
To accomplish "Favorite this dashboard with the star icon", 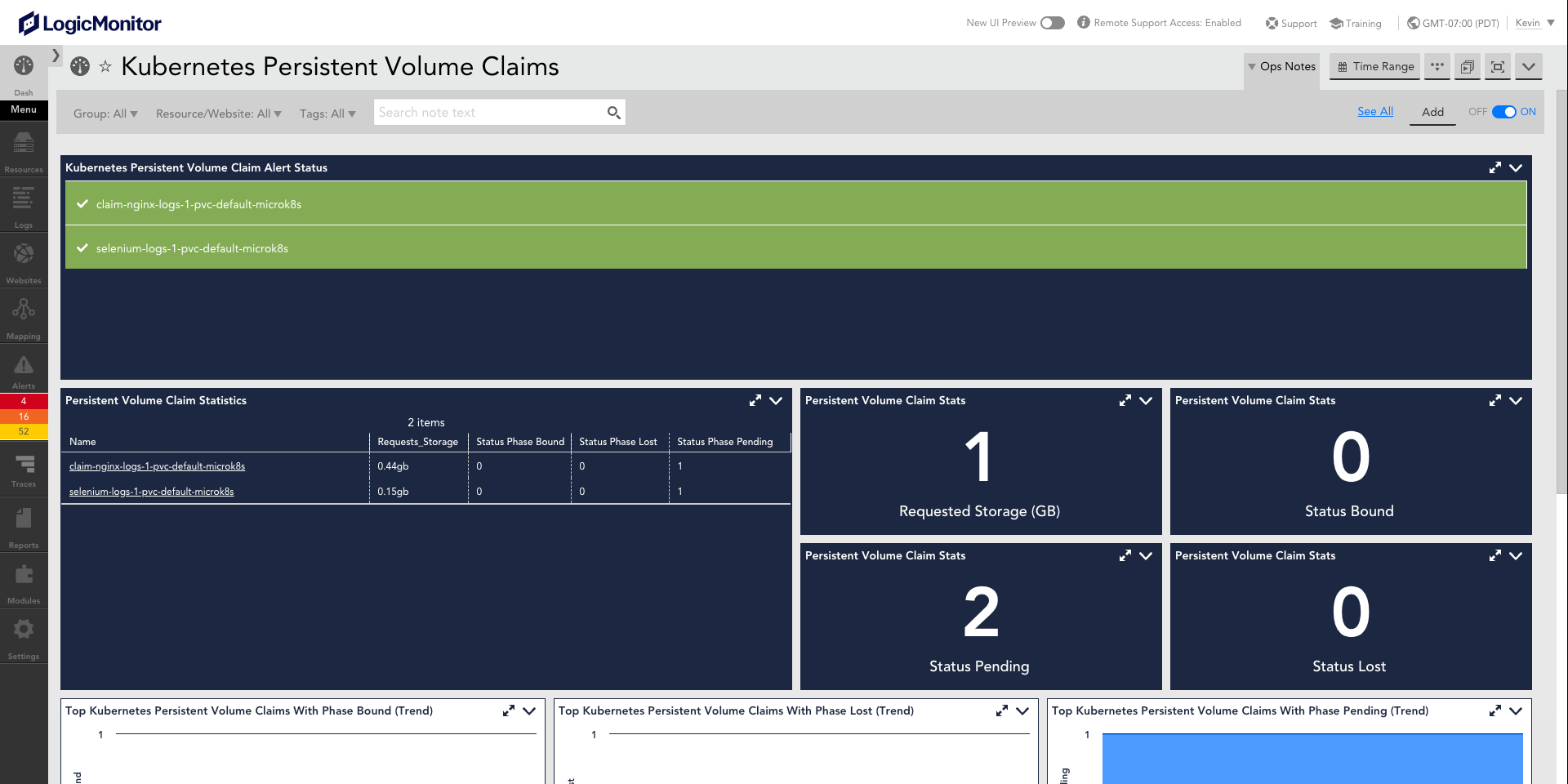I will tap(105, 67).
